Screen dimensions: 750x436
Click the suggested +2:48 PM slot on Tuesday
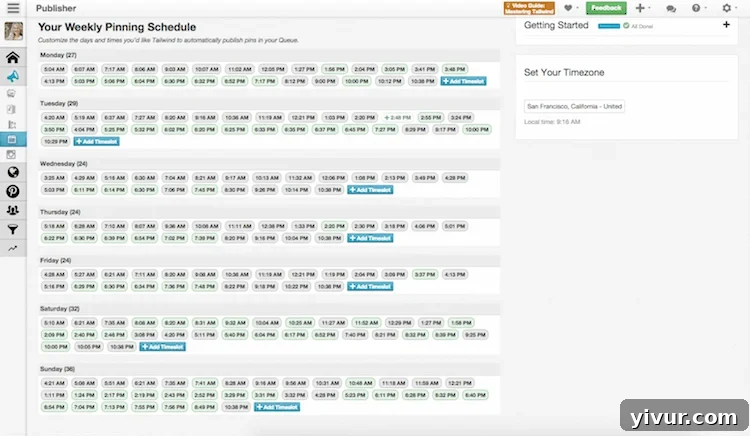(x=397, y=117)
